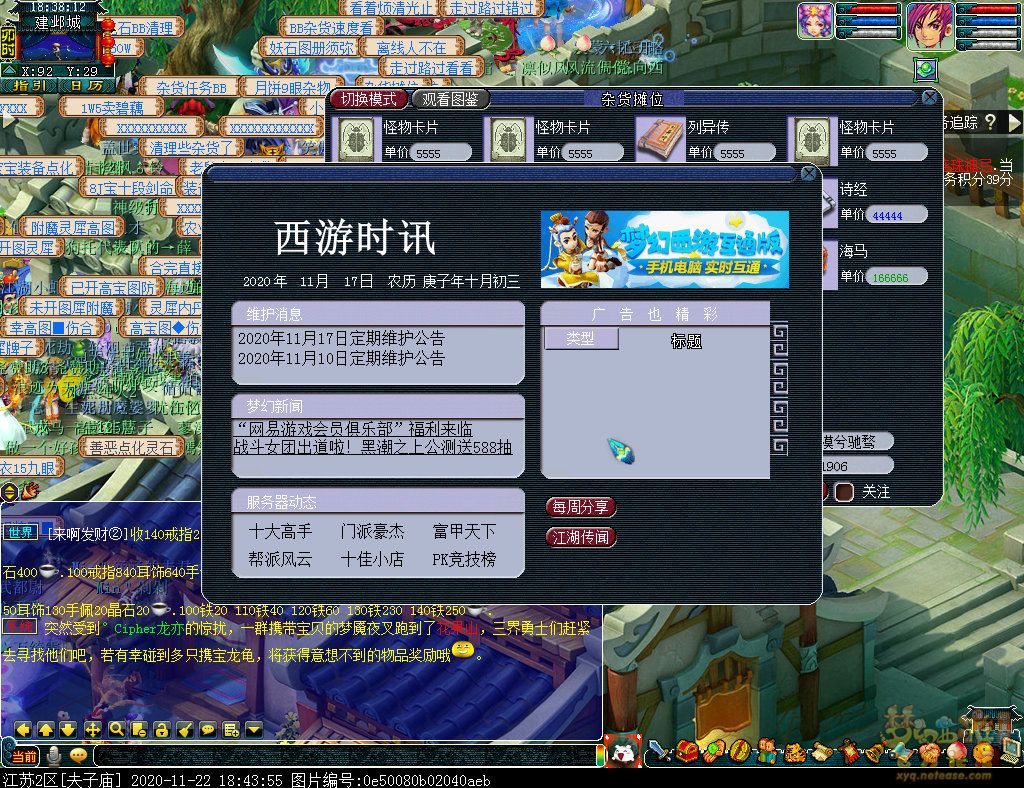The height and width of the screenshot is (788, 1024).
Task: Click the 切换模式 button in stall window
Action: pyautogui.click(x=369, y=99)
